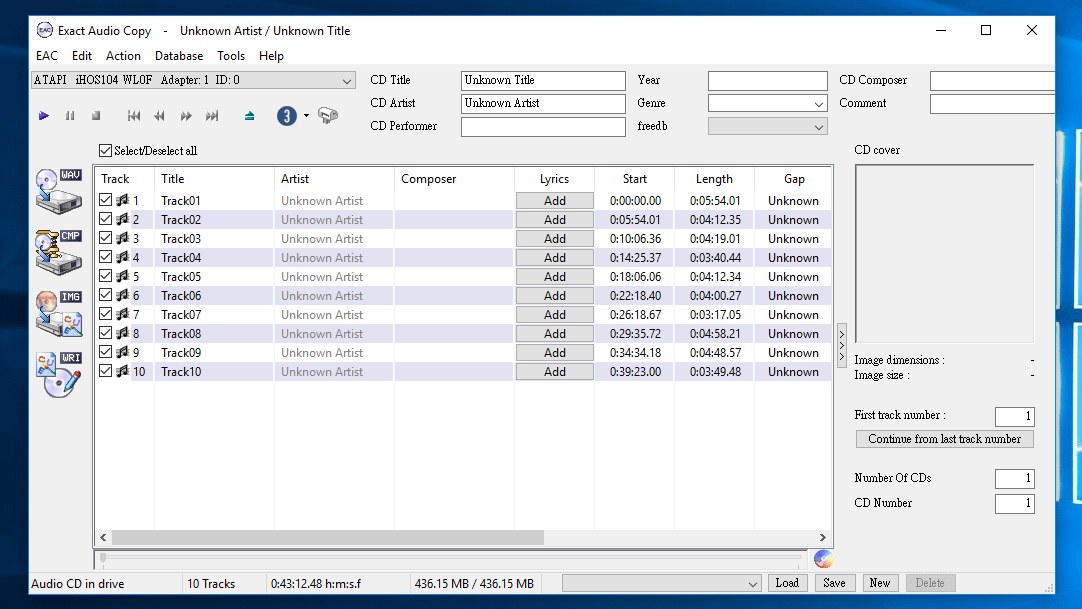Eject the CD with the eject icon

[249, 116]
